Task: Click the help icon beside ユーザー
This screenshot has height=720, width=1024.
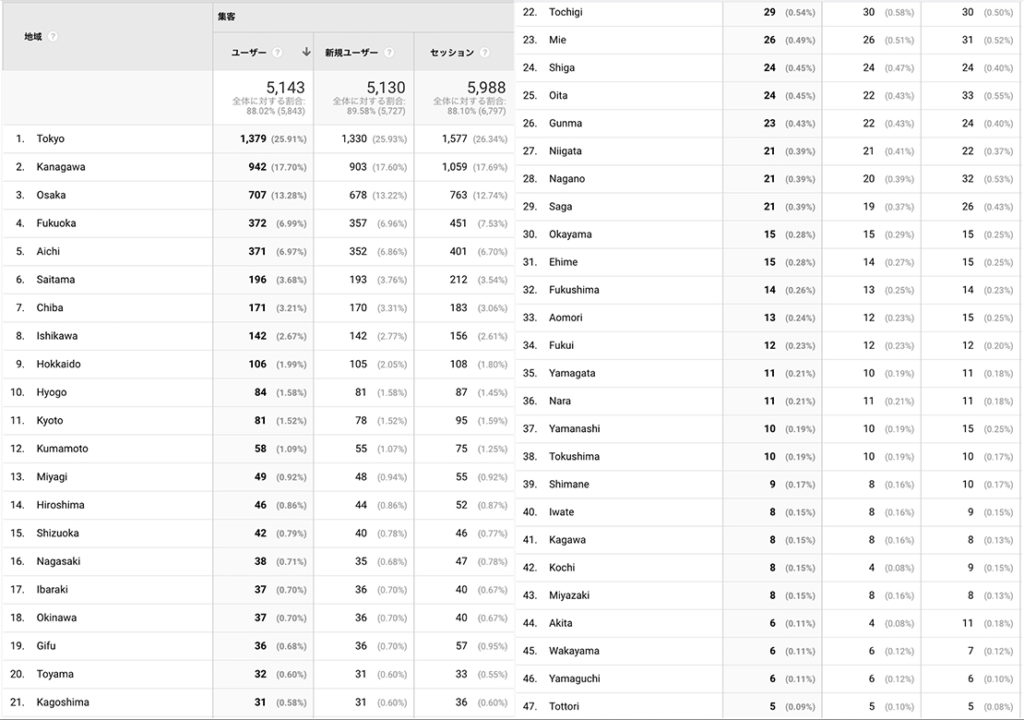Action: point(277,52)
